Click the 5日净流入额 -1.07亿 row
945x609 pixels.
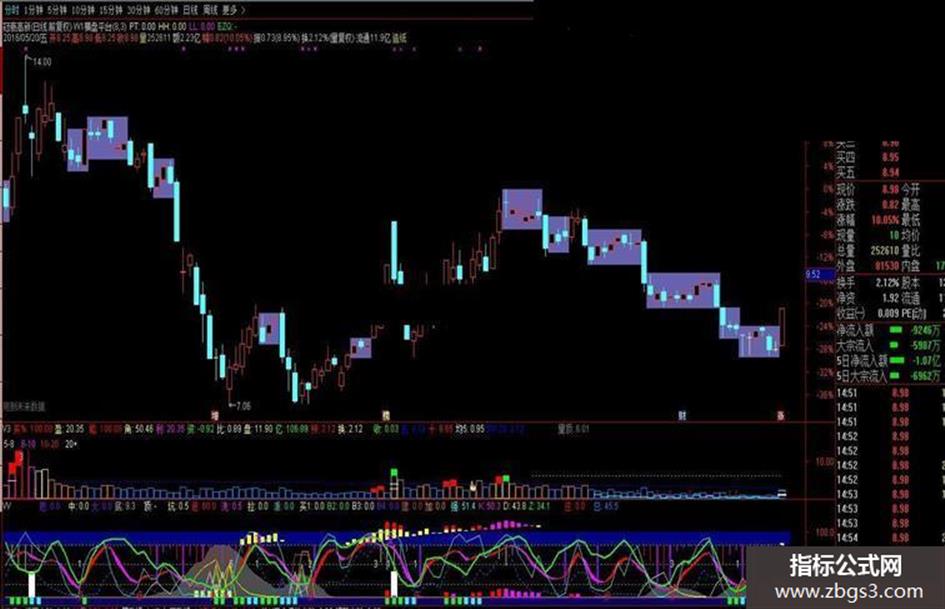click(888, 361)
